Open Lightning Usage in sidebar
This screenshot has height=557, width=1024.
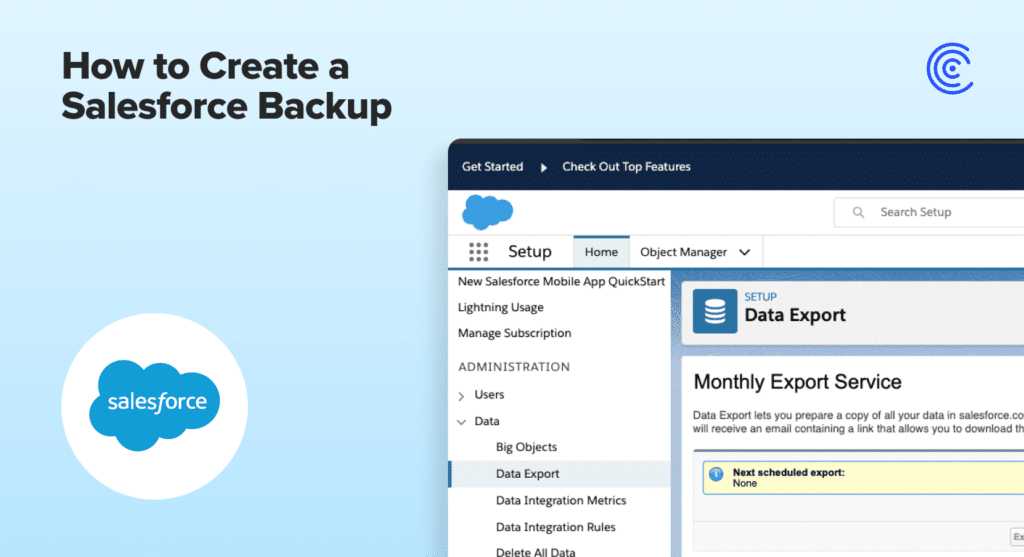(x=500, y=307)
